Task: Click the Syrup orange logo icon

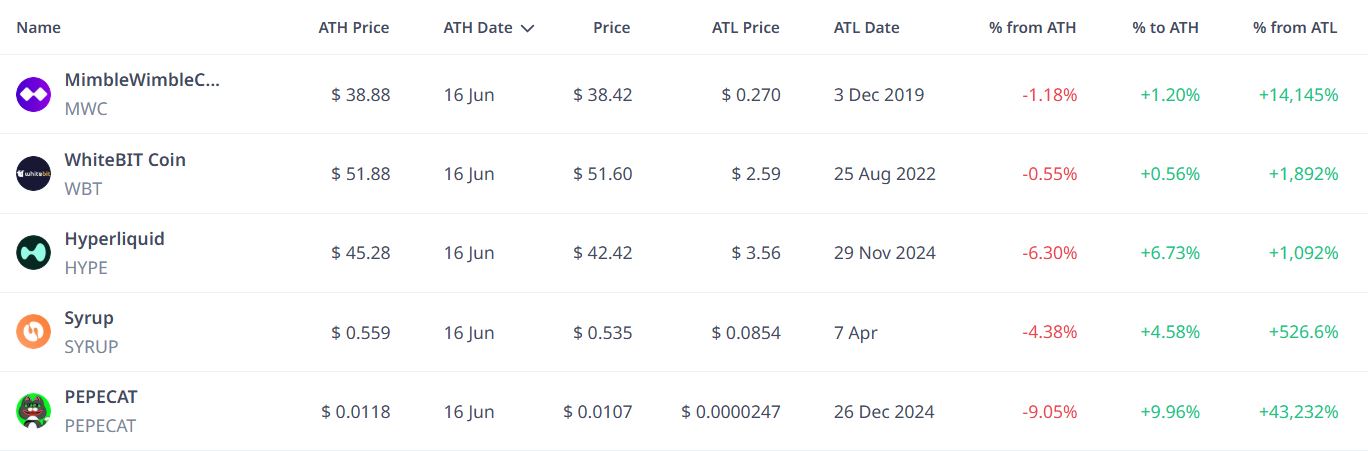Action: pos(33,332)
